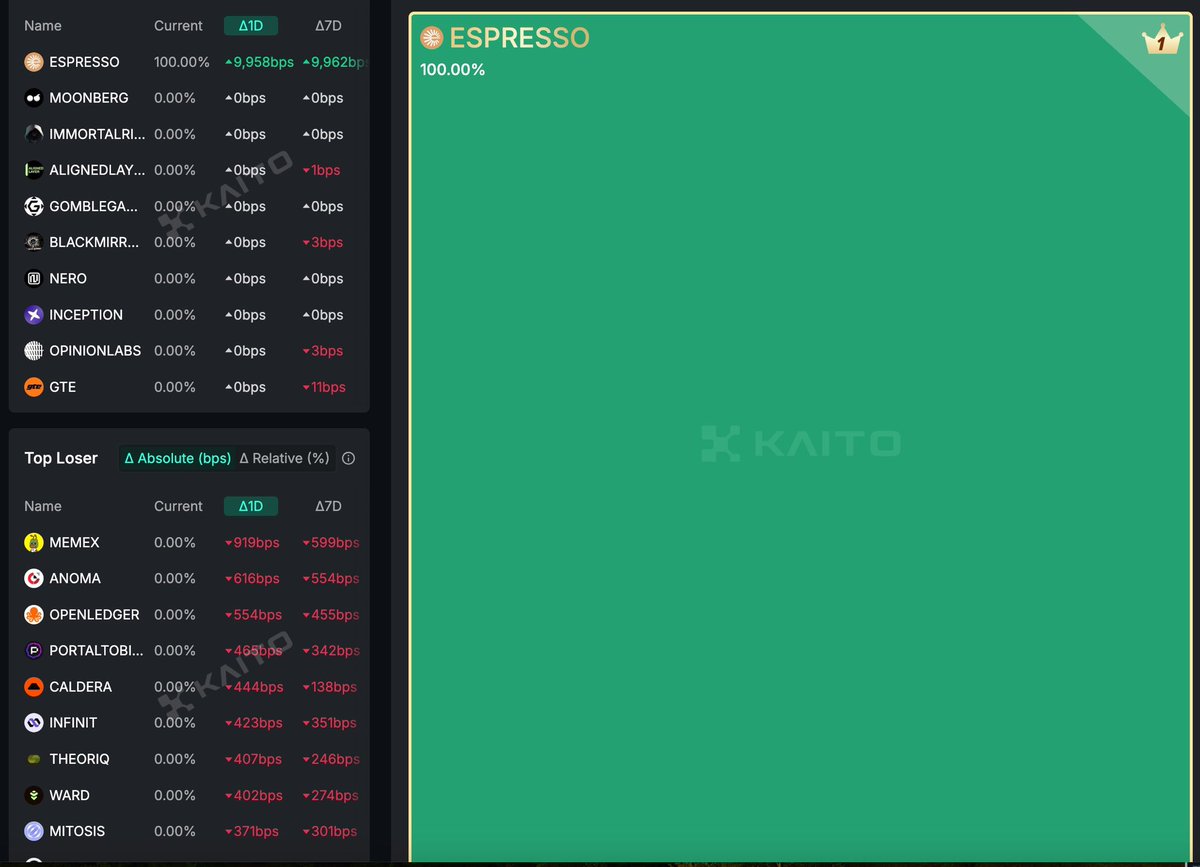Click the MOONBERG project icon

[x=34, y=98]
